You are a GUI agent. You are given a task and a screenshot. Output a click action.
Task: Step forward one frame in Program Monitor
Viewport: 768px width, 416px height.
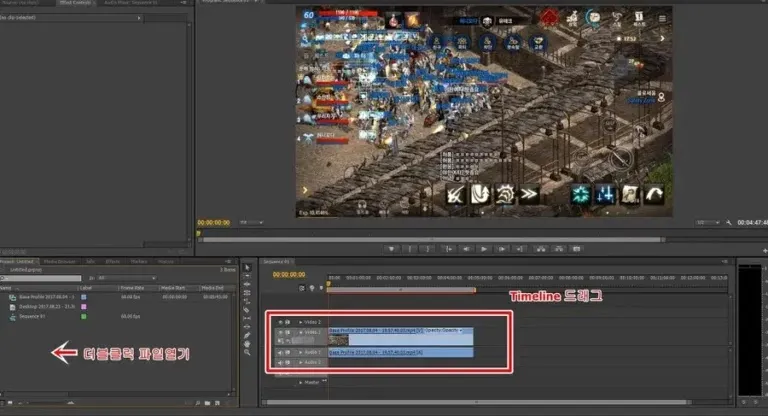coord(502,249)
